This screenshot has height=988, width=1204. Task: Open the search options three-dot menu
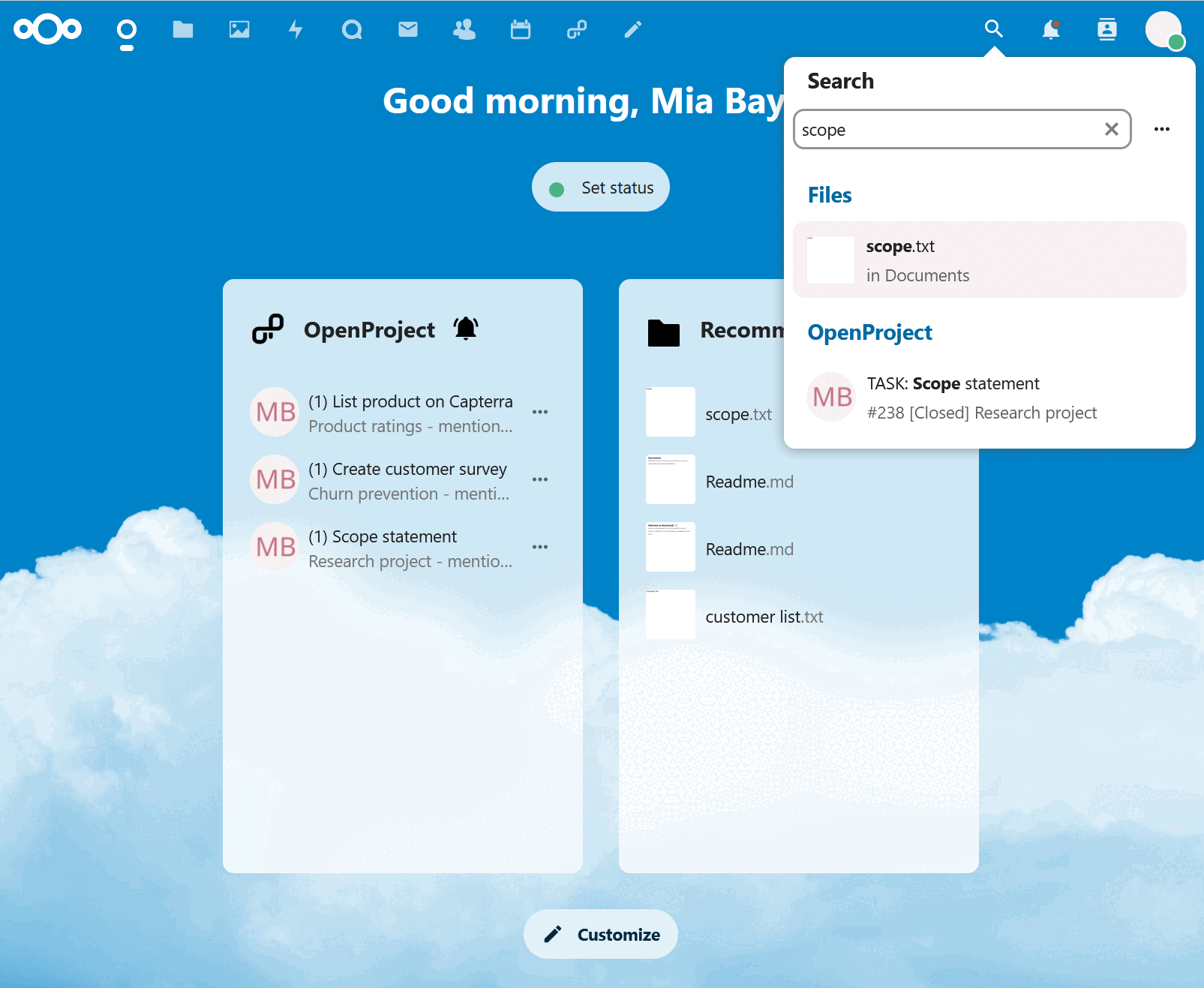click(1161, 129)
